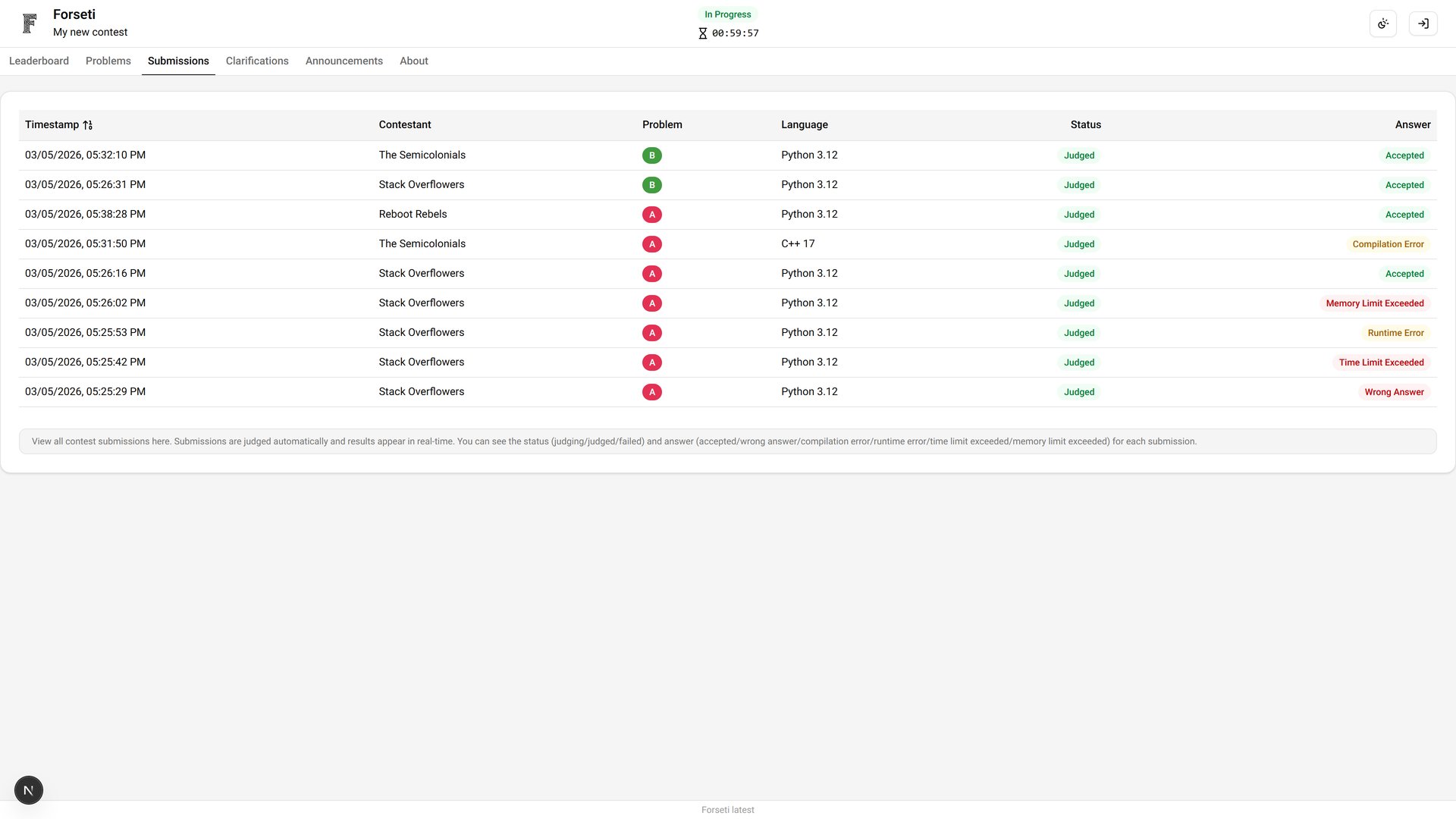This screenshot has width=1456, height=819.
Task: Click the Compilation Error answer badge
Action: (1388, 244)
